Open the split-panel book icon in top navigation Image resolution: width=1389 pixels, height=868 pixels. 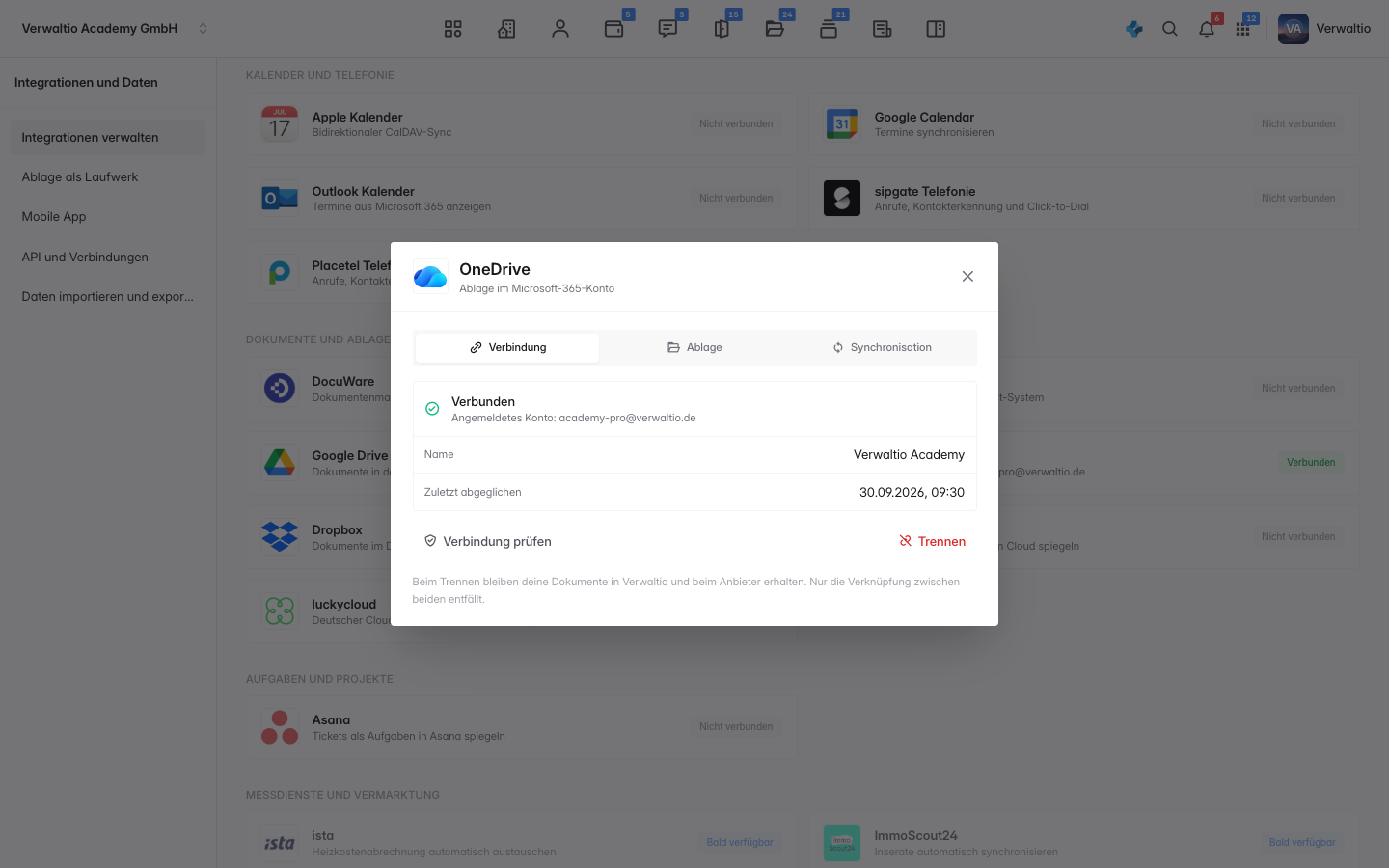point(936,29)
